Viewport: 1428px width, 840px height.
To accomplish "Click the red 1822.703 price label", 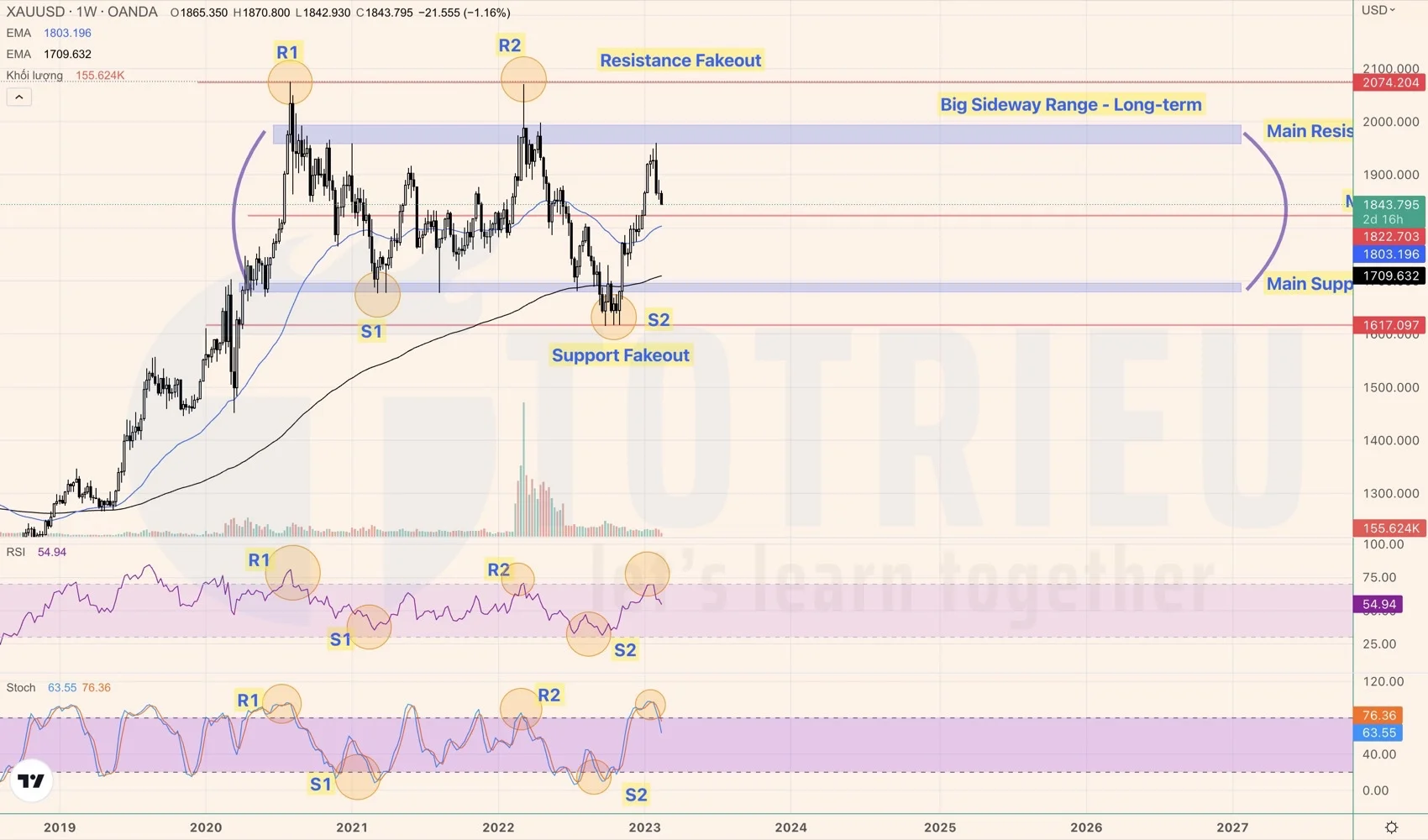I will [1389, 237].
